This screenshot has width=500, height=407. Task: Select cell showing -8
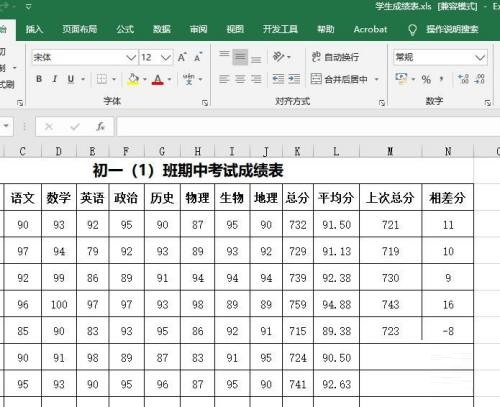pyautogui.click(x=448, y=331)
